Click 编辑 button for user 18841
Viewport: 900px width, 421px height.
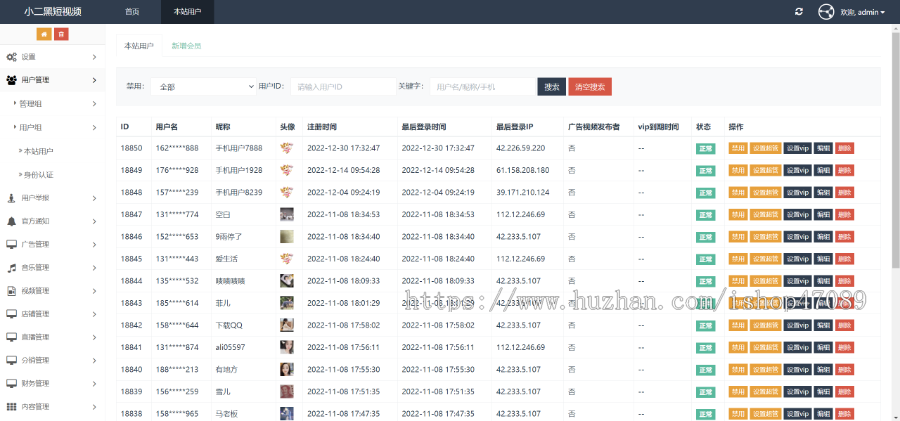click(x=824, y=347)
